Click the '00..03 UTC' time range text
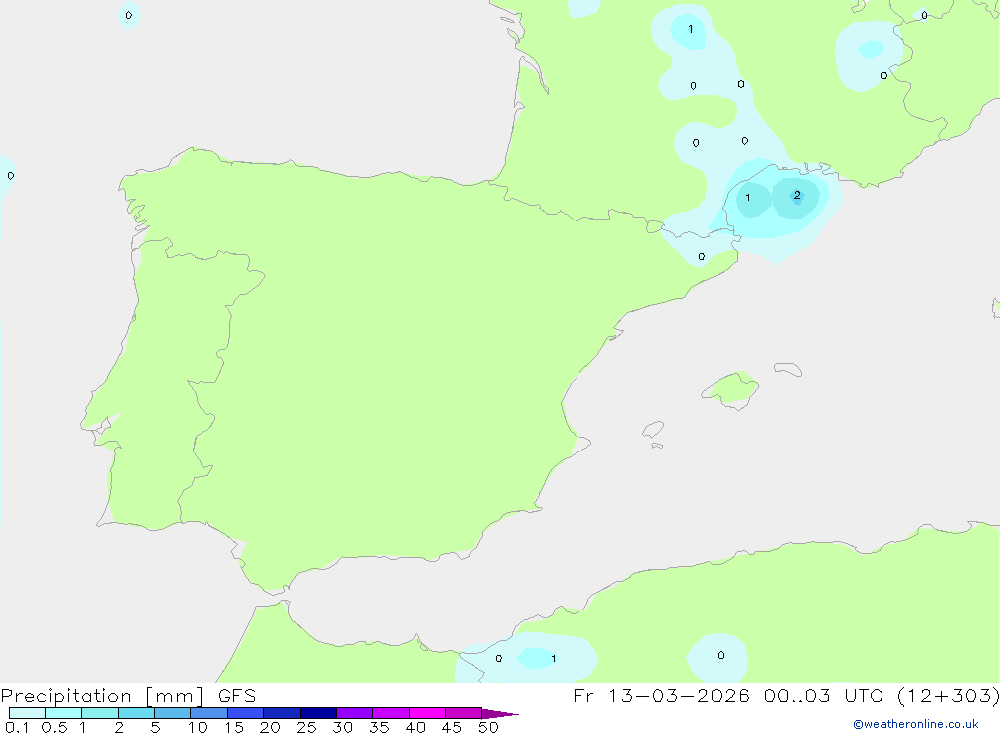 point(823,696)
